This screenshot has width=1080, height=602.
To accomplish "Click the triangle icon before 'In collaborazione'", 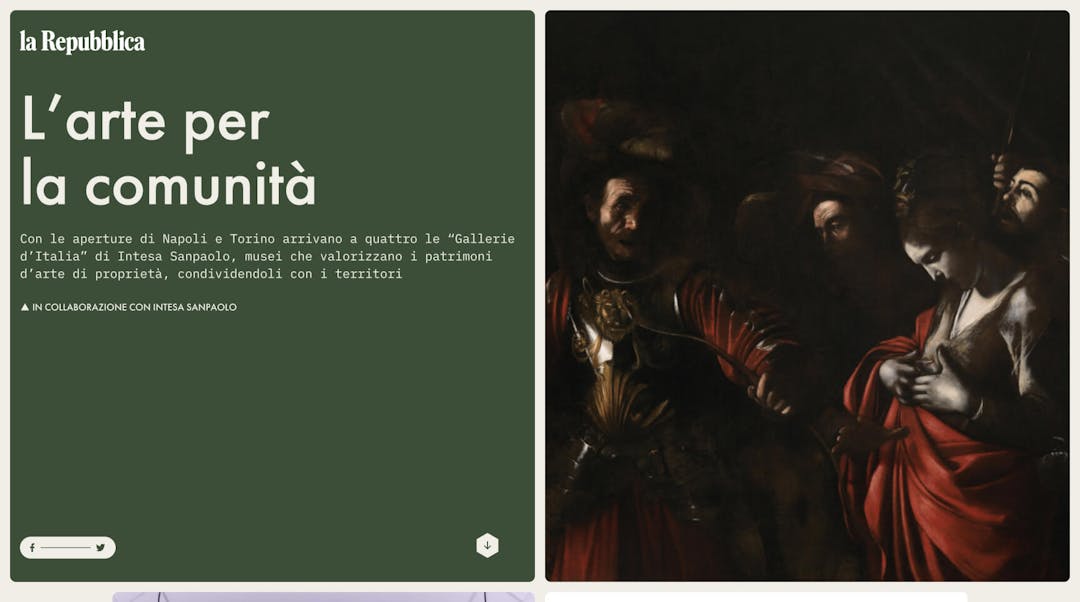I will [x=25, y=307].
